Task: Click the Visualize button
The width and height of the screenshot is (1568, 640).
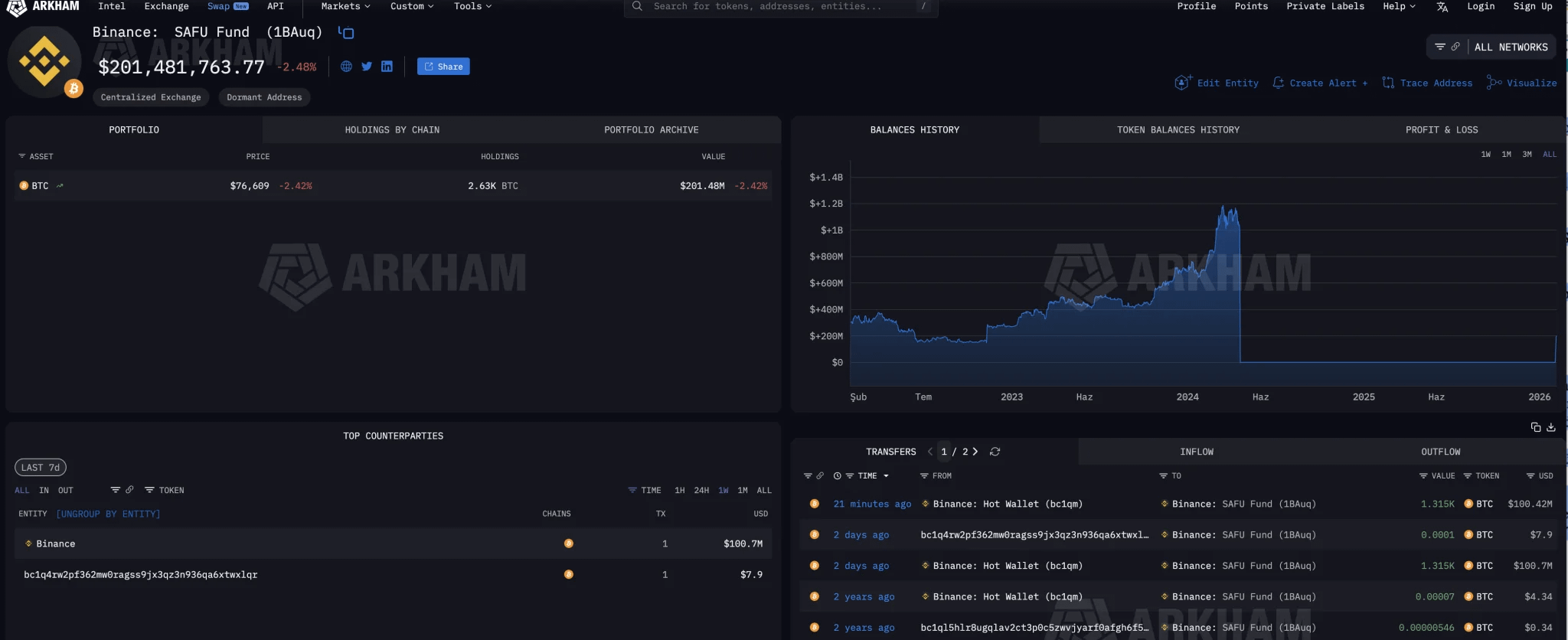Action: click(x=1521, y=83)
